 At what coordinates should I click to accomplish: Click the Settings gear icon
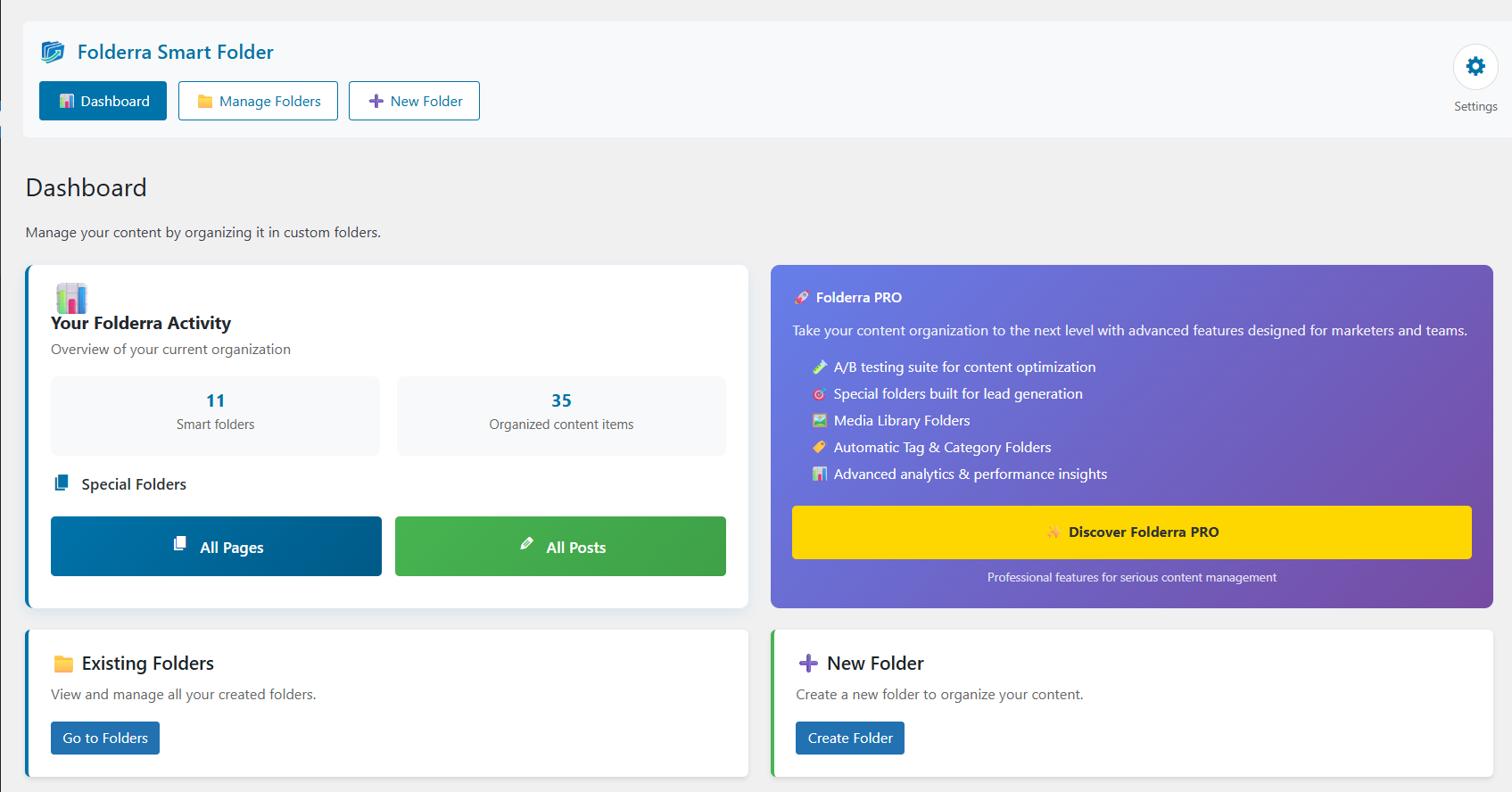pyautogui.click(x=1475, y=66)
